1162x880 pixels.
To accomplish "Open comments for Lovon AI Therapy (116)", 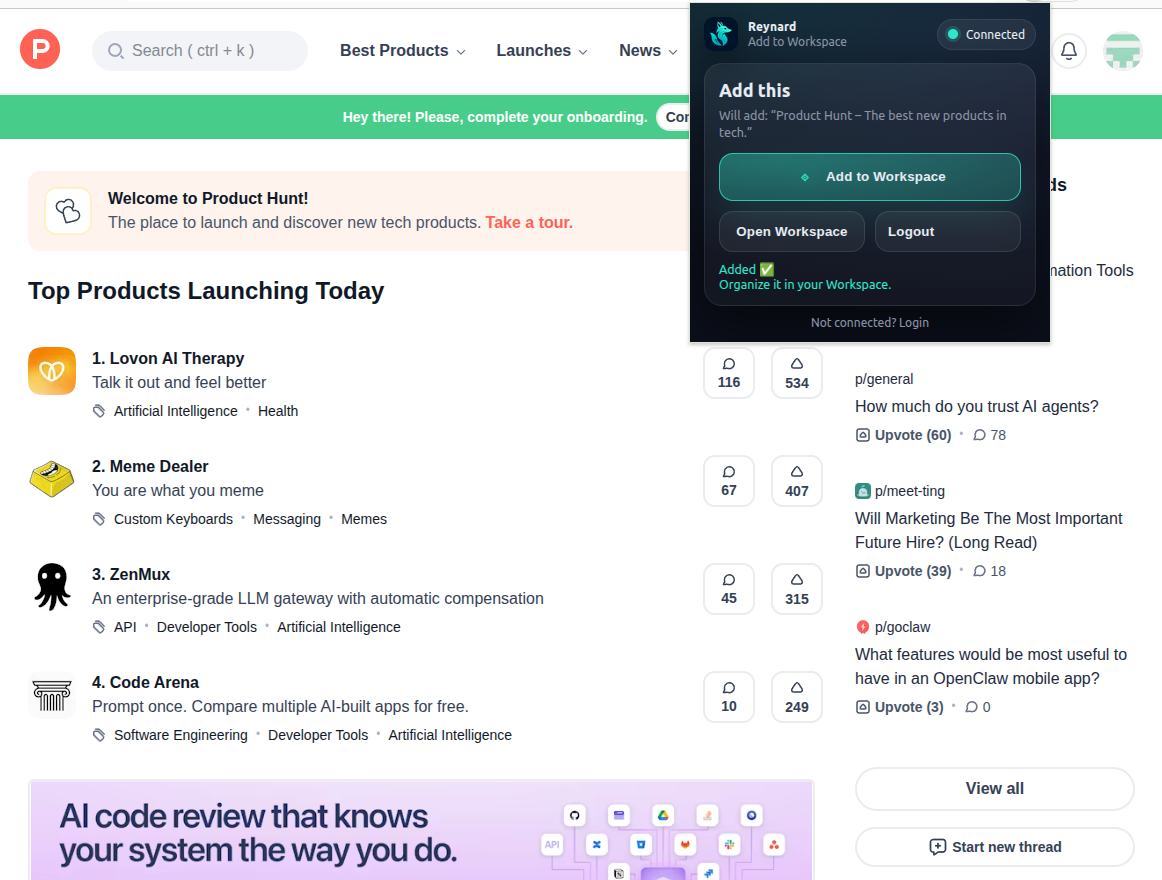I will pyautogui.click(x=728, y=373).
